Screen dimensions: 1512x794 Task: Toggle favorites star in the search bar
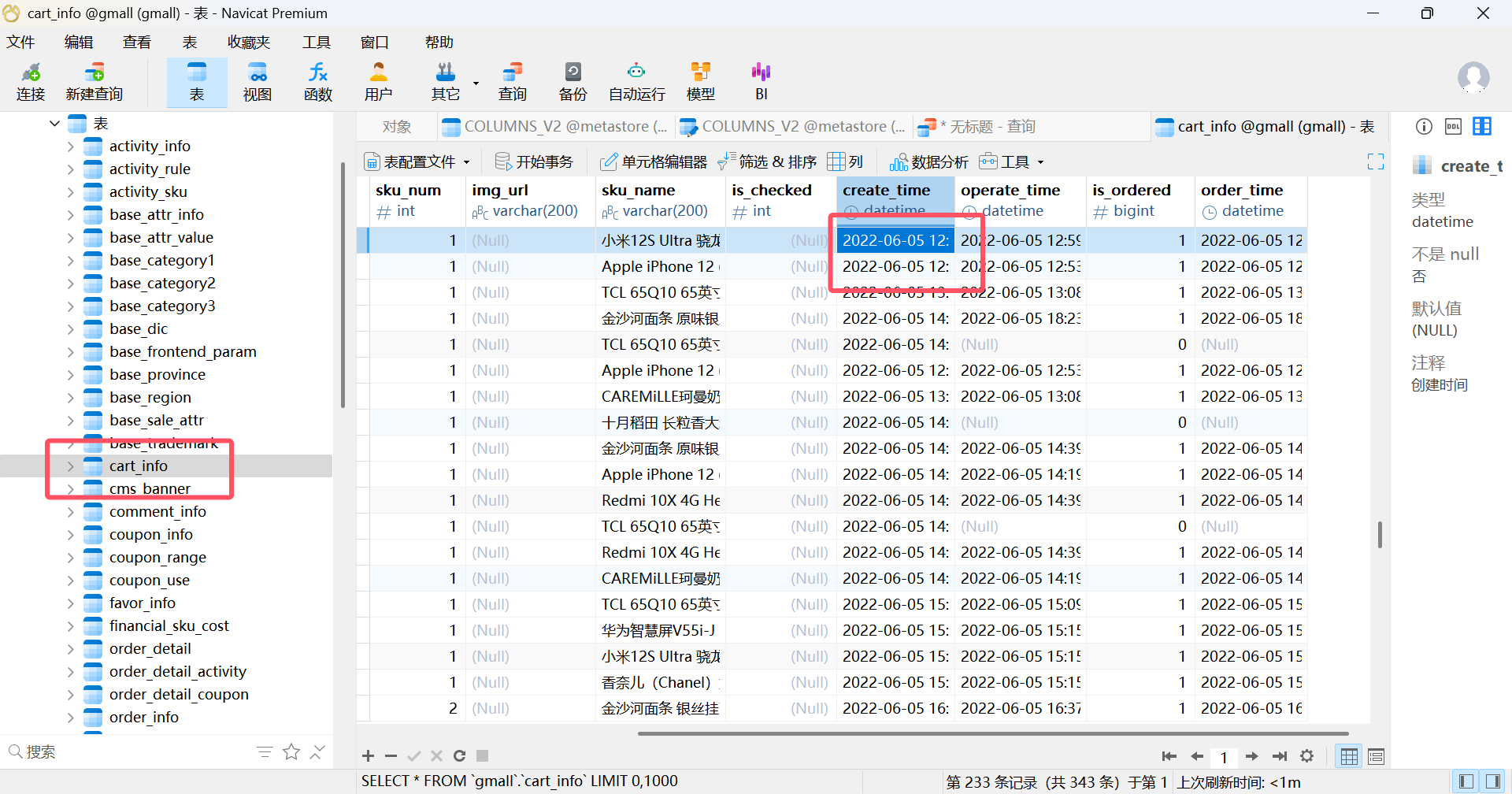[291, 752]
